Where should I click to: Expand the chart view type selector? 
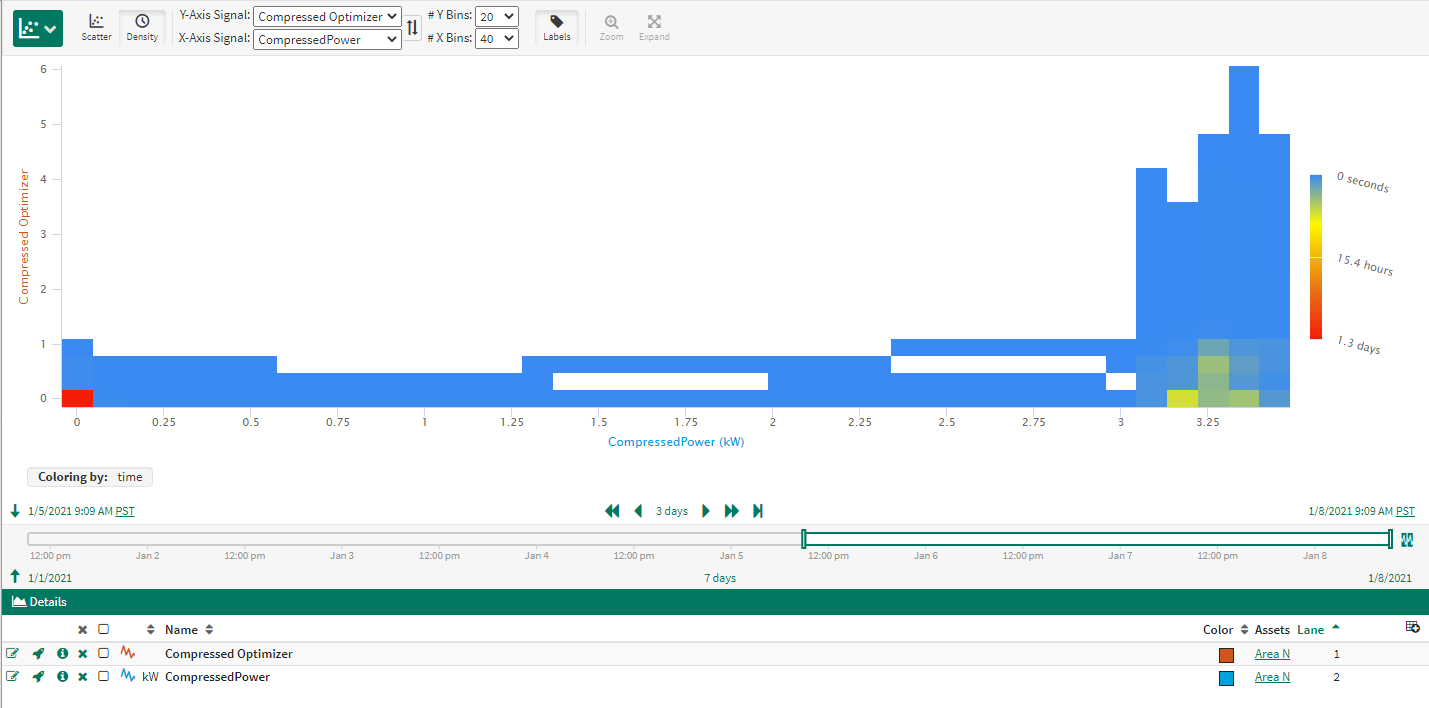[38, 29]
